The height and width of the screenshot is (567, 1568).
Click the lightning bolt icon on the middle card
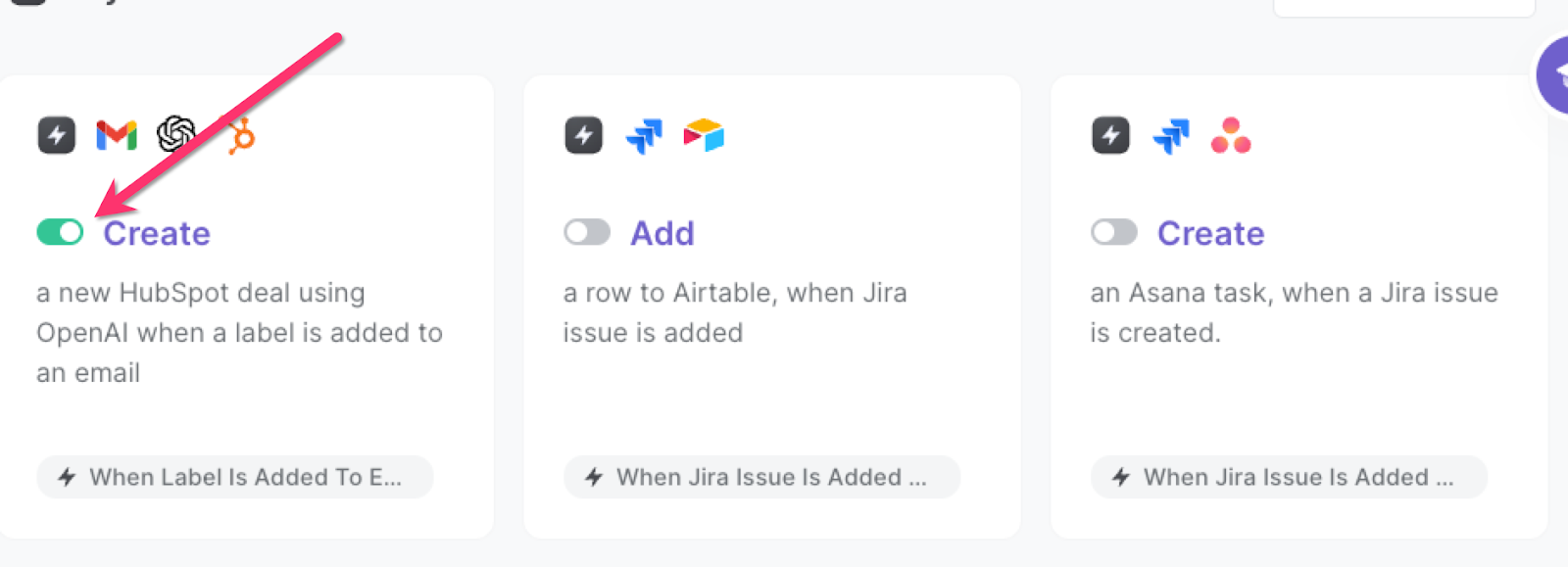point(582,135)
